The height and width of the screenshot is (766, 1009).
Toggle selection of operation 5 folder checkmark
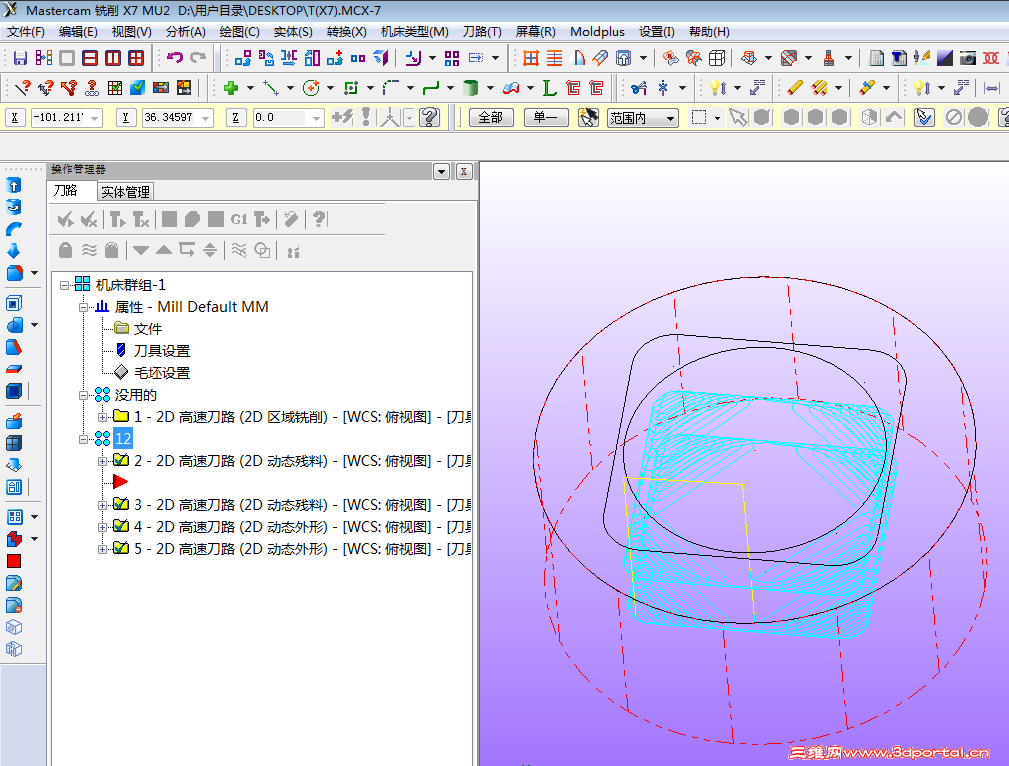(121, 548)
